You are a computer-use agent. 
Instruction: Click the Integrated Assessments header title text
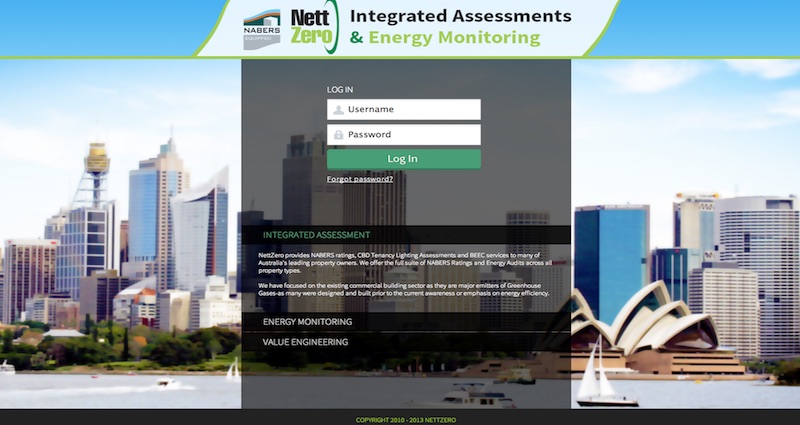coord(460,16)
